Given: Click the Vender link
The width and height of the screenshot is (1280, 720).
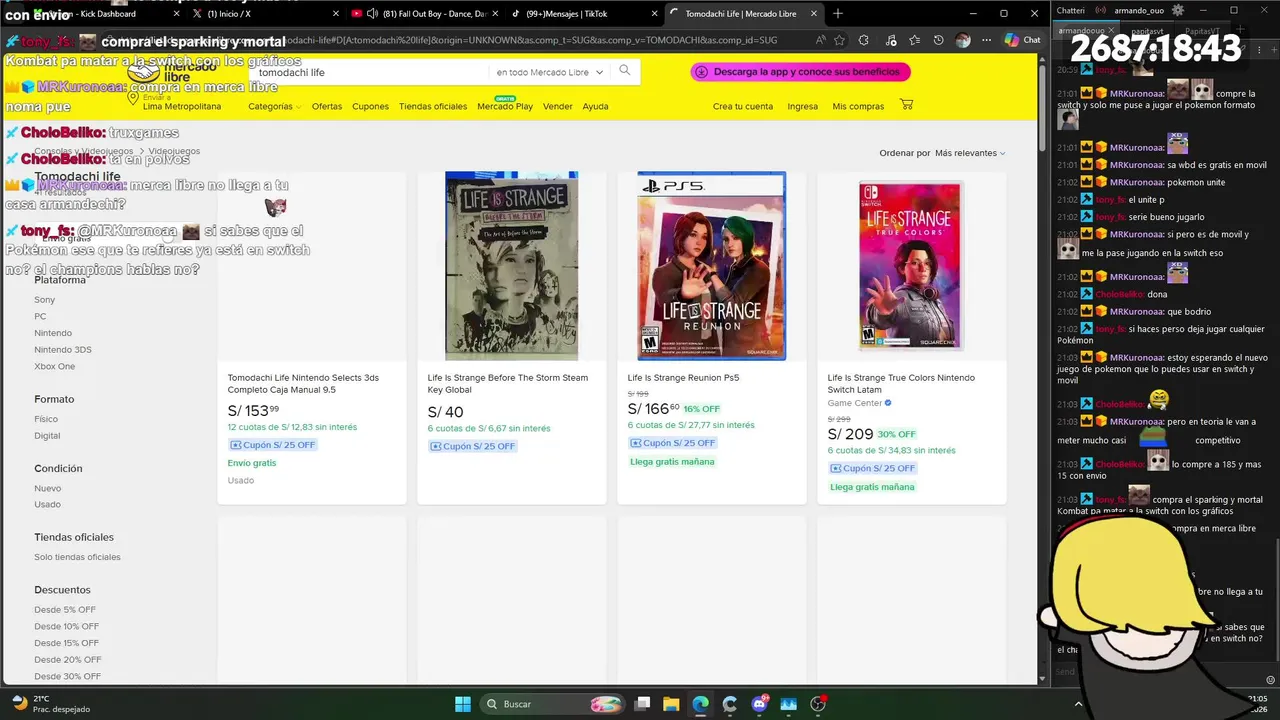Looking at the screenshot, I should [x=557, y=106].
